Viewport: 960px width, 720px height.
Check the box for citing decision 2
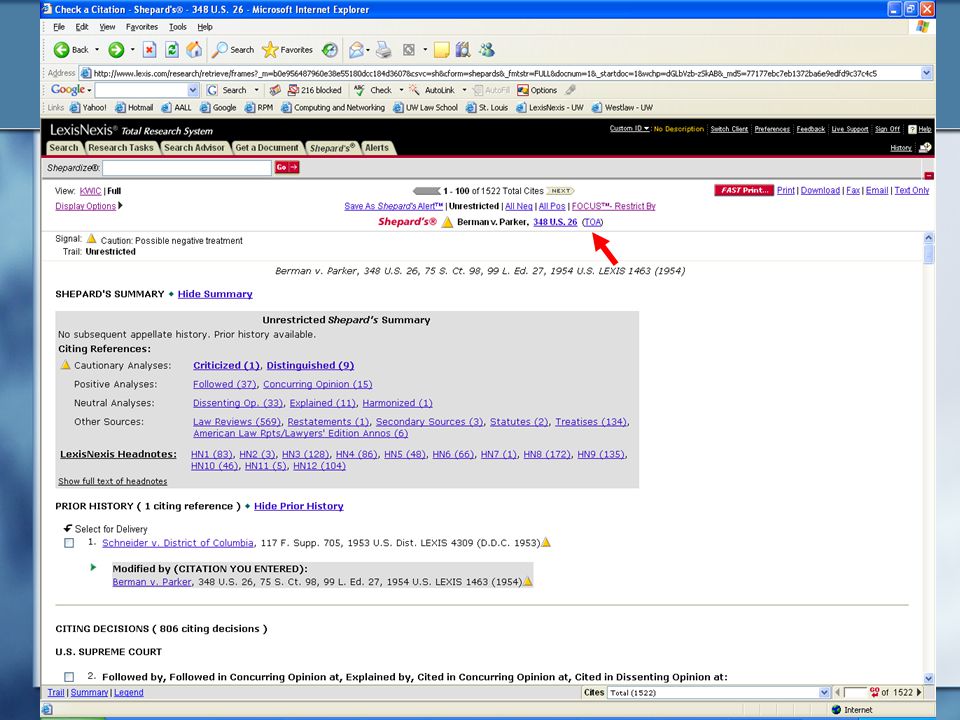[x=69, y=677]
